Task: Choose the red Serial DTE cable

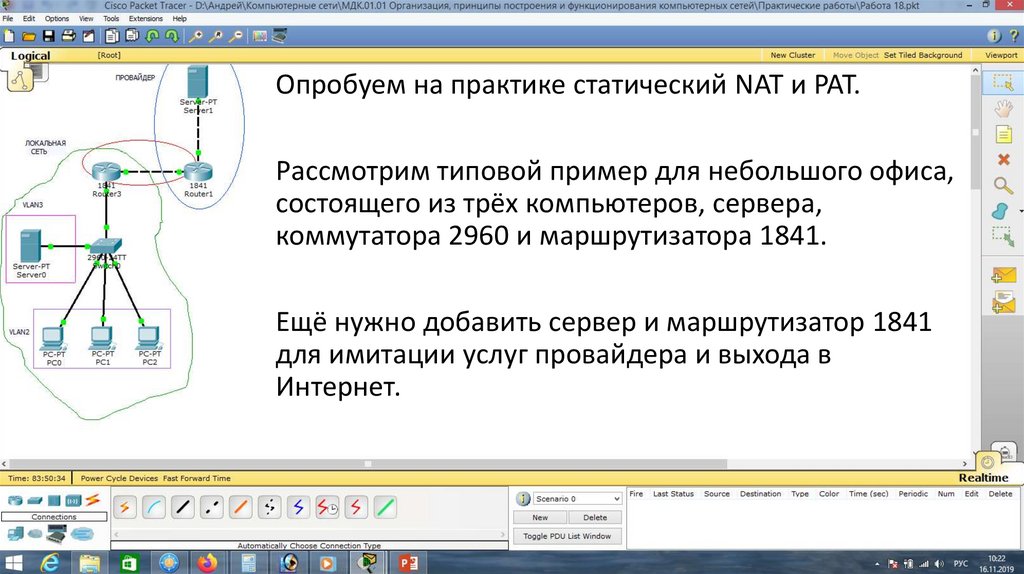Action: (x=356, y=507)
